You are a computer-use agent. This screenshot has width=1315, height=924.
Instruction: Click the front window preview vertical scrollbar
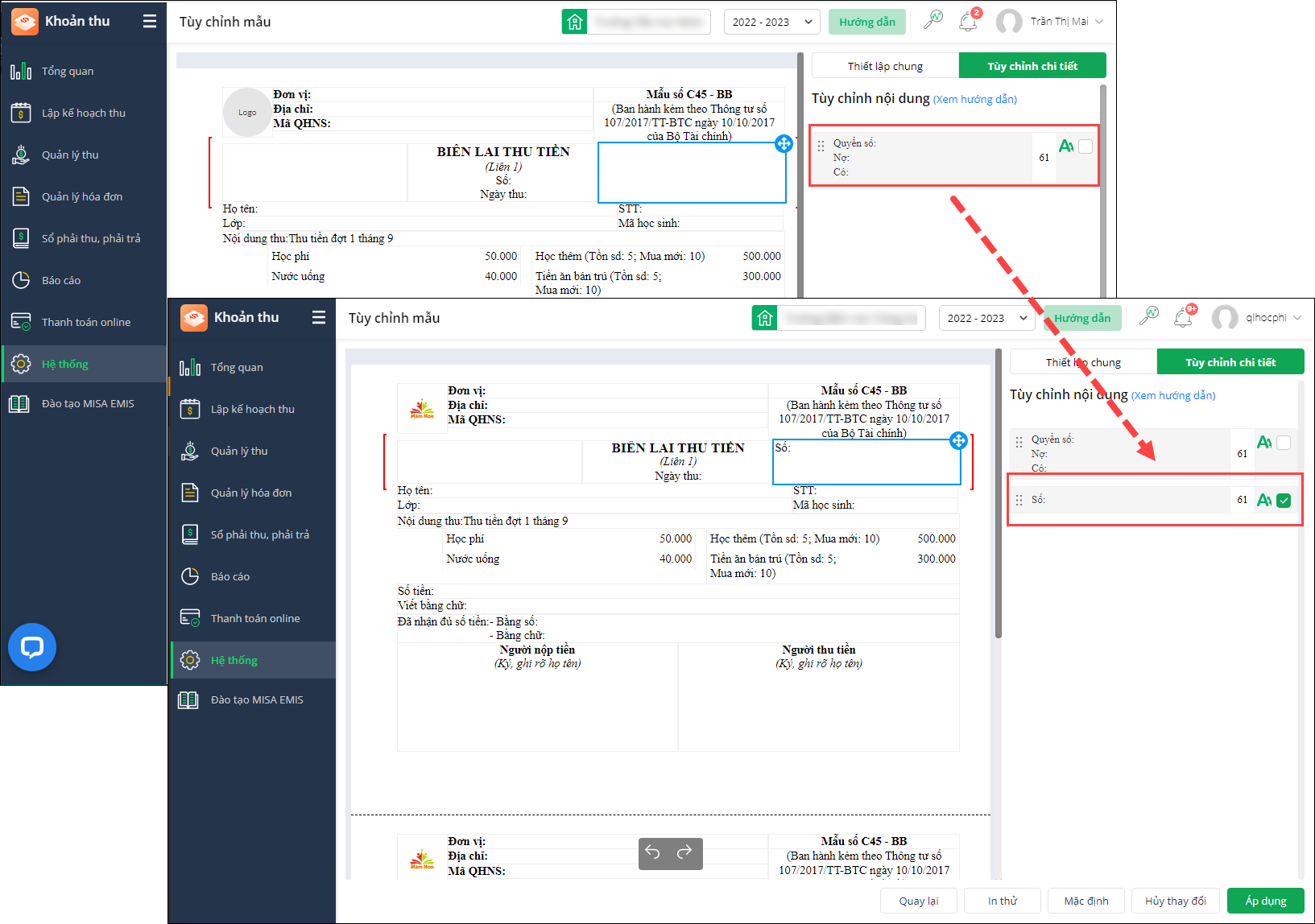[999, 495]
